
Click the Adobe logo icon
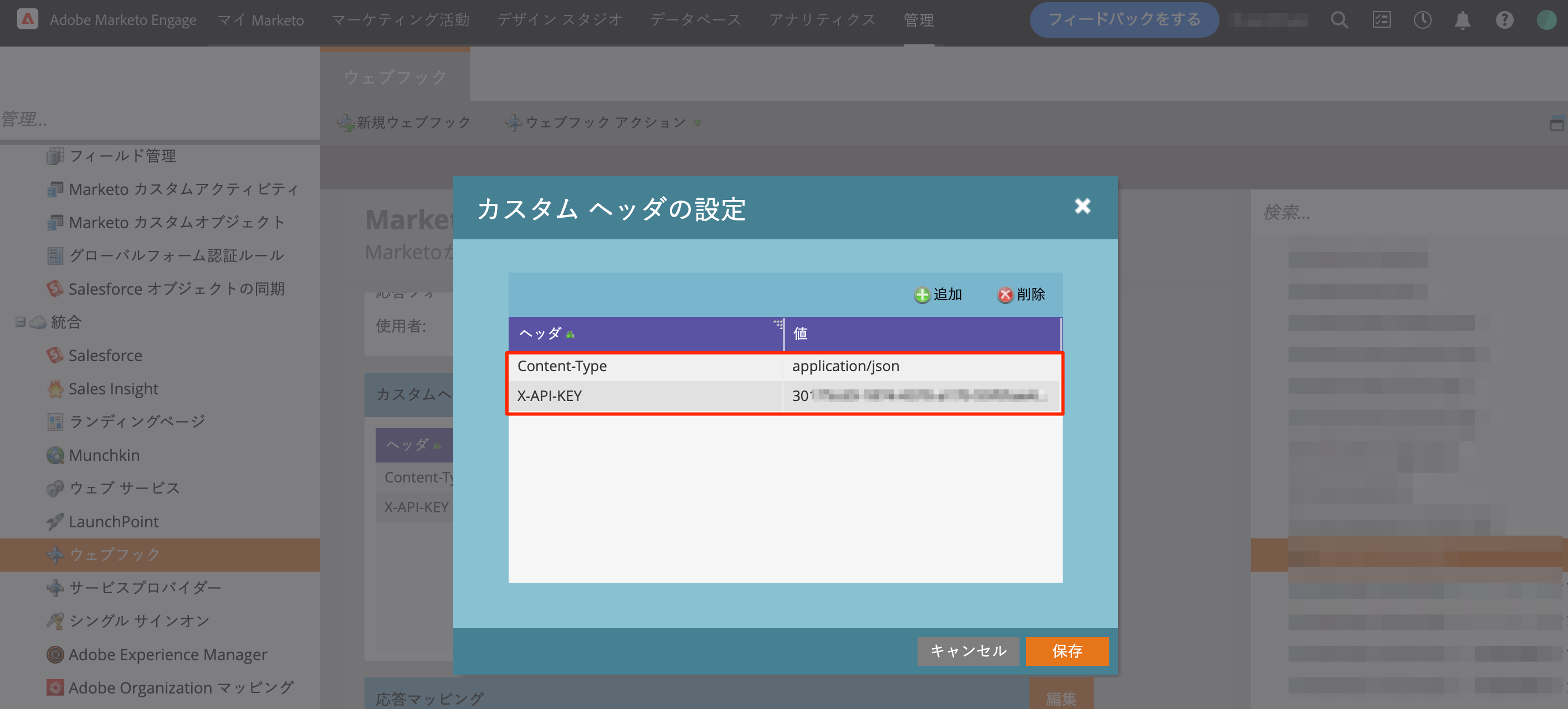click(x=27, y=19)
